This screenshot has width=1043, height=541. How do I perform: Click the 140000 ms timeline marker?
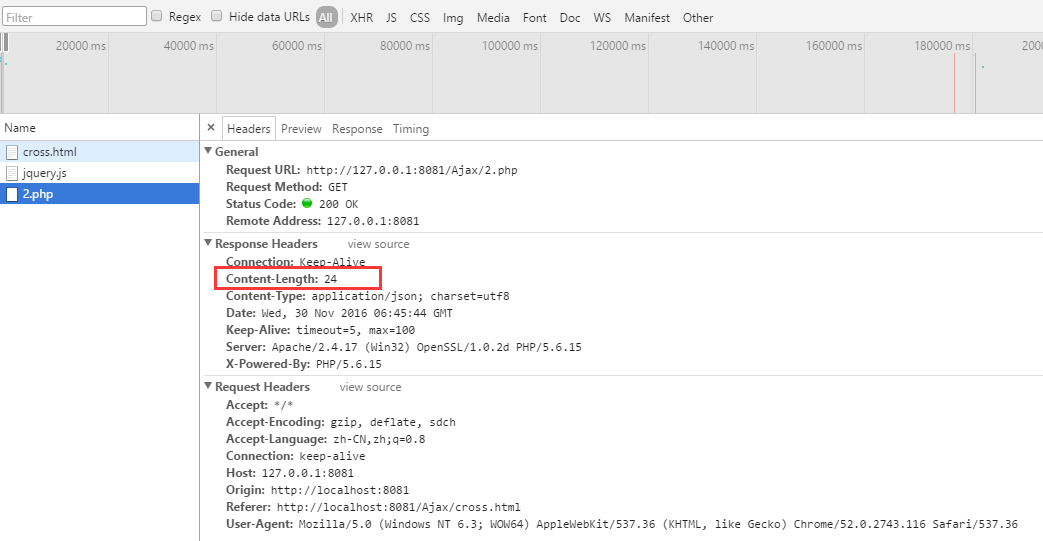(x=726, y=46)
